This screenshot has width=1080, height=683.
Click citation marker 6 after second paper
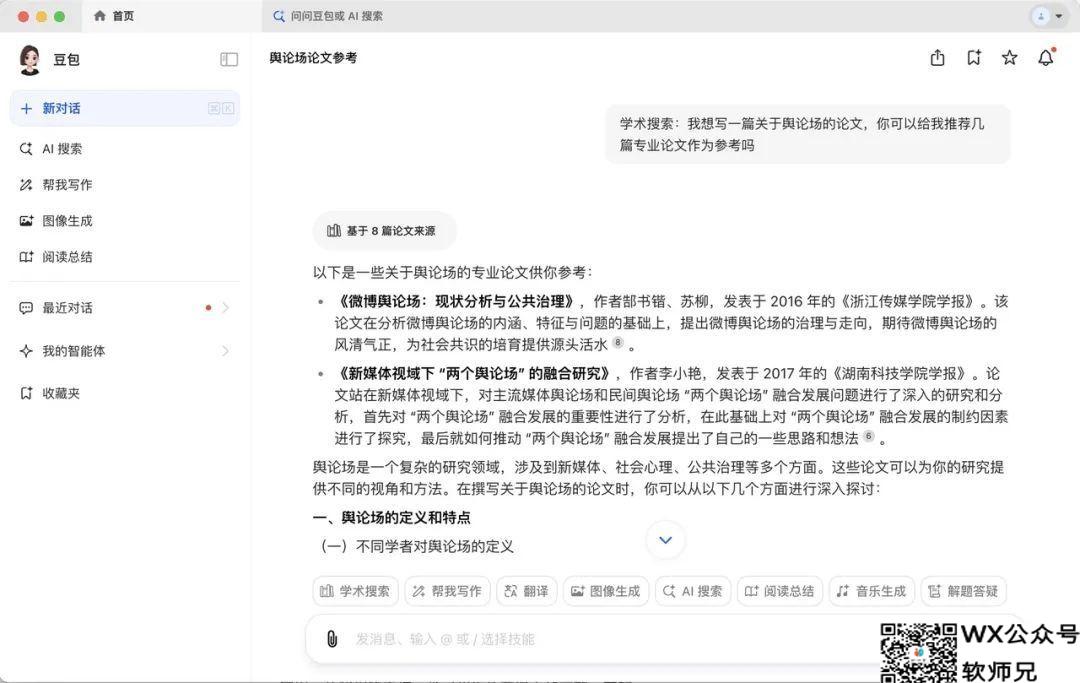point(869,436)
